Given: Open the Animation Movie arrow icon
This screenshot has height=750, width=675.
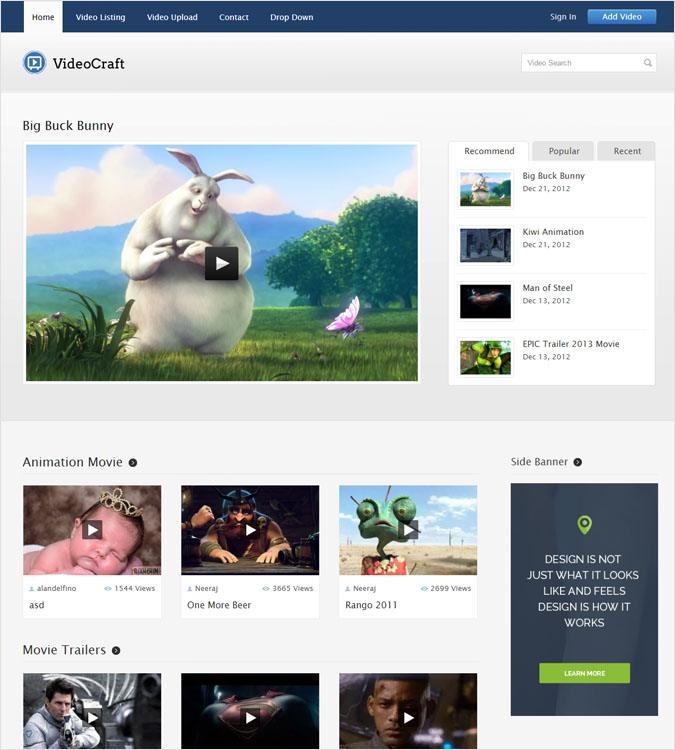Looking at the screenshot, I should (133, 463).
